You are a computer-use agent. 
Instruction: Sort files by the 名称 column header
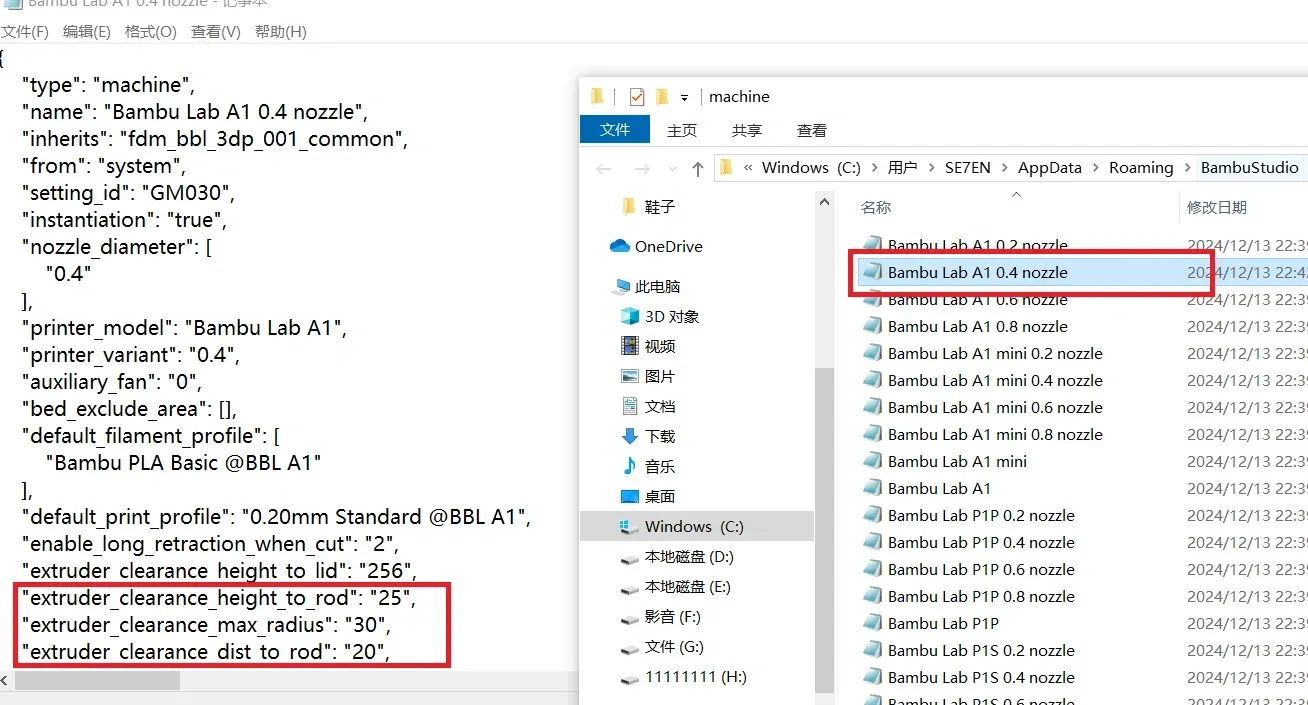pos(876,207)
